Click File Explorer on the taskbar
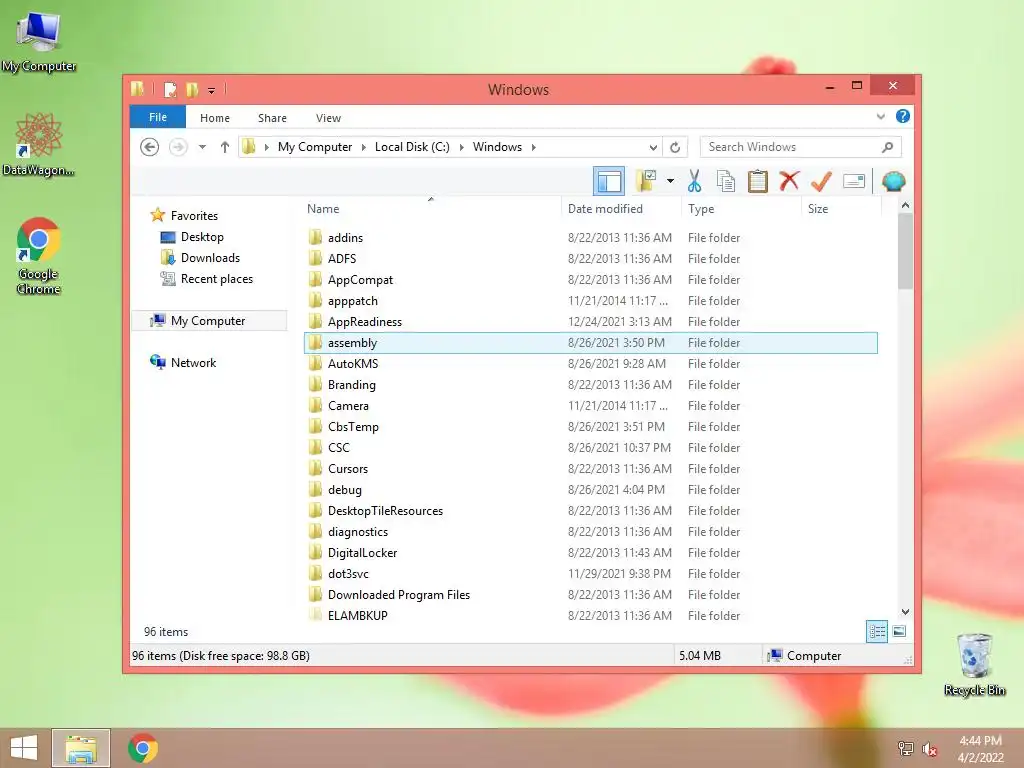1024x768 pixels. point(81,748)
